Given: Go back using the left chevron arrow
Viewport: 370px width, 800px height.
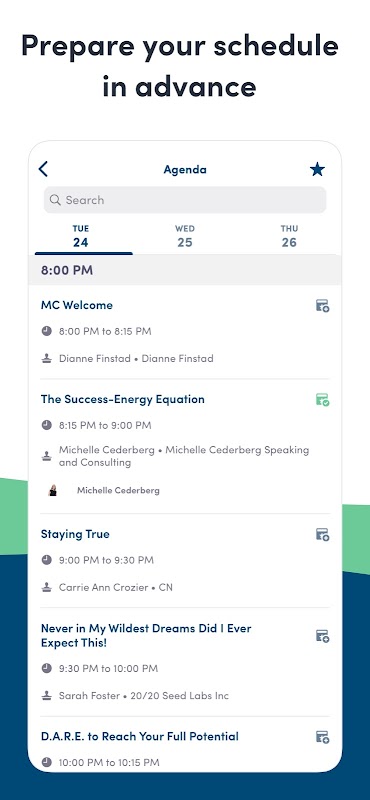Looking at the screenshot, I should click(x=43, y=169).
